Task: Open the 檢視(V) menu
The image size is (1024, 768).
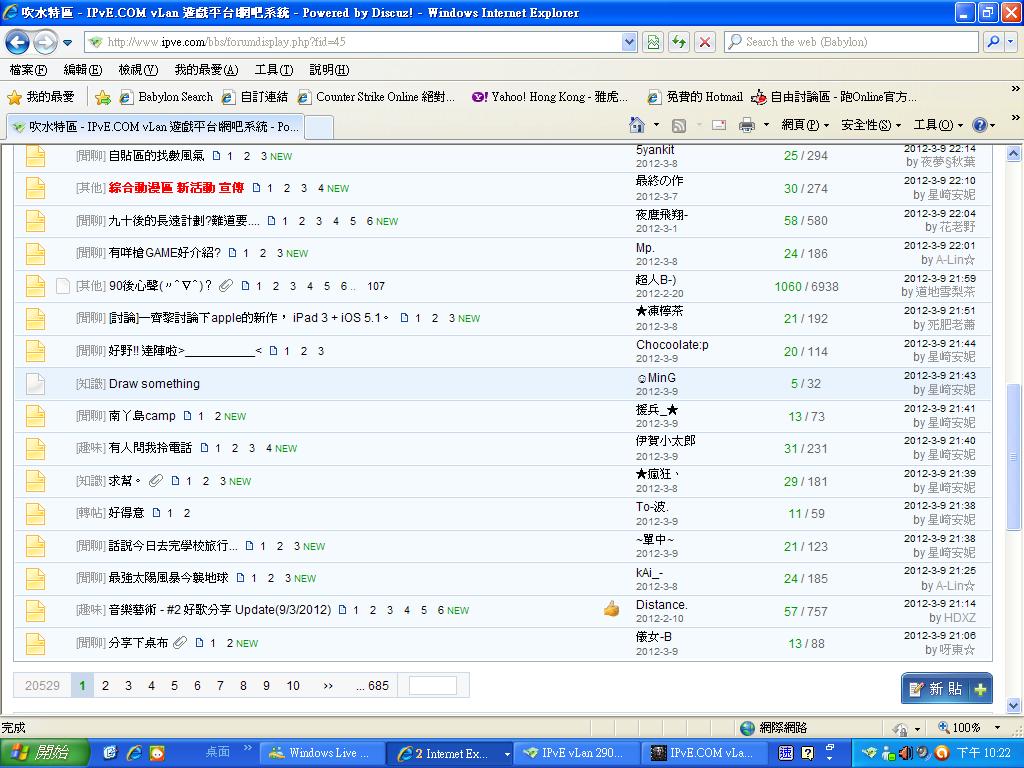Action: tap(138, 70)
